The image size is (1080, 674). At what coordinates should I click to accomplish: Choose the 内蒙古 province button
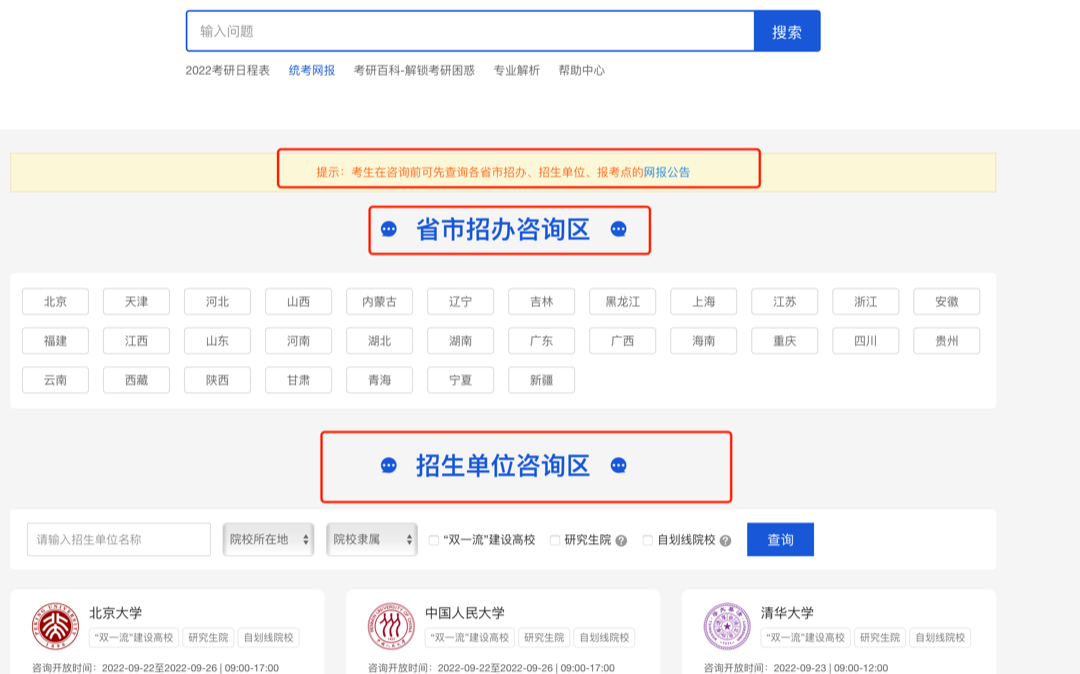click(380, 302)
